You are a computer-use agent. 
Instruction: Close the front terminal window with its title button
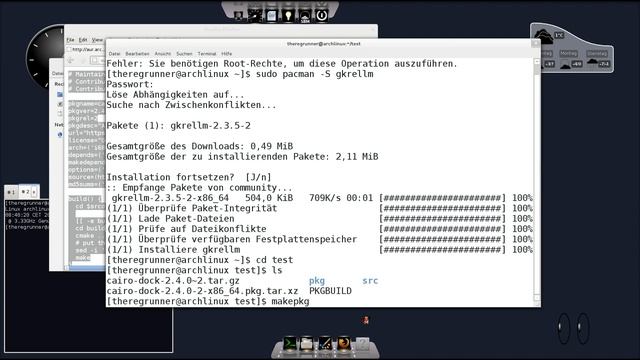[x=536, y=43]
